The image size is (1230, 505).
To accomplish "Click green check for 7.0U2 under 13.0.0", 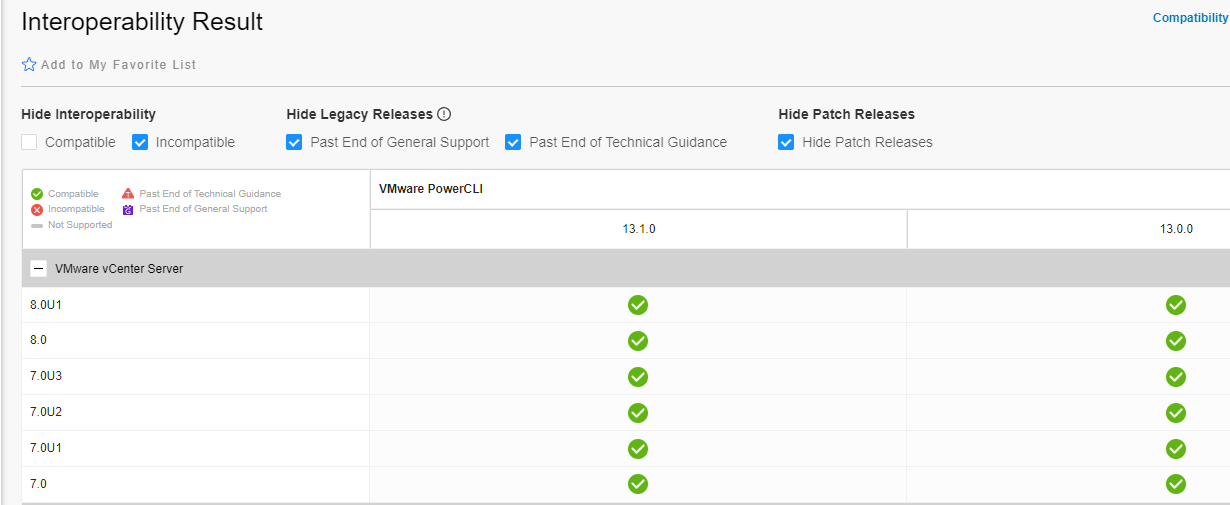I will point(1176,413).
